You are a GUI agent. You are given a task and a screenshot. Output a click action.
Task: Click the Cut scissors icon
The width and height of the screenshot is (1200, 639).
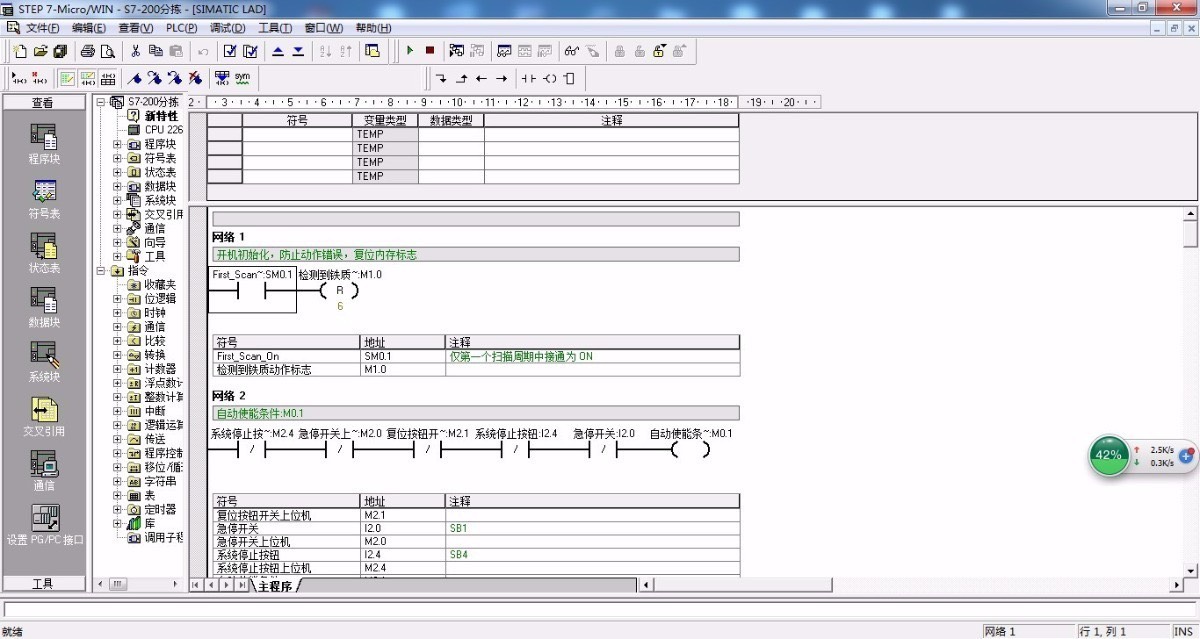(134, 51)
